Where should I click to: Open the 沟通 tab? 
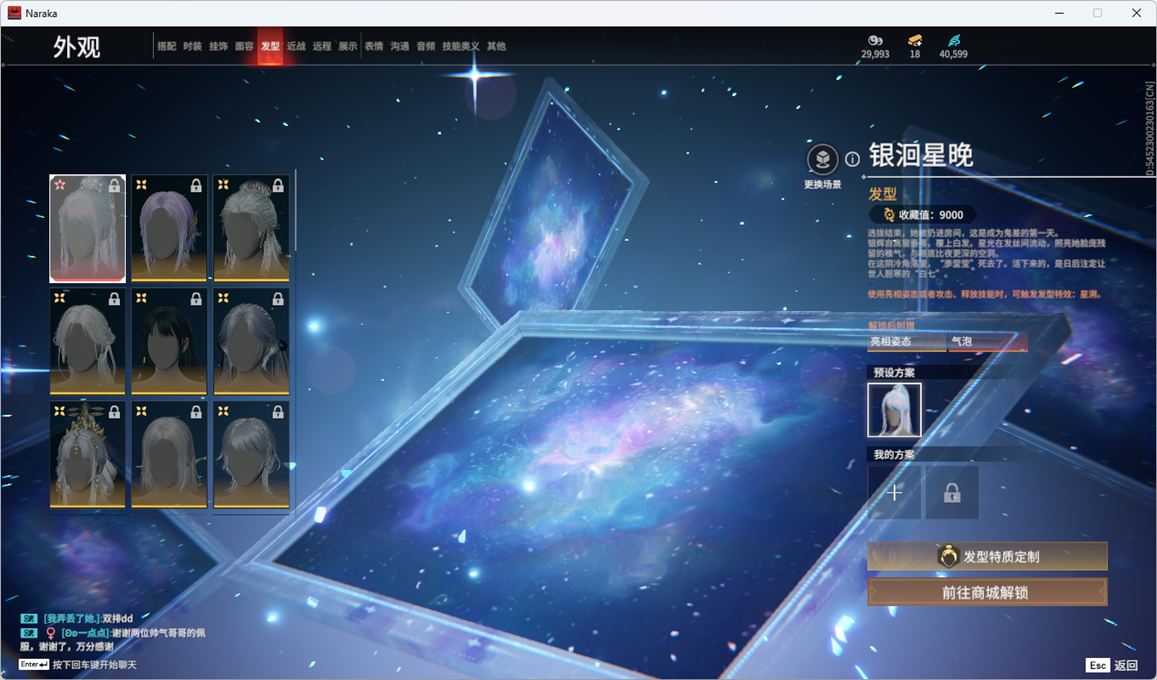(400, 46)
